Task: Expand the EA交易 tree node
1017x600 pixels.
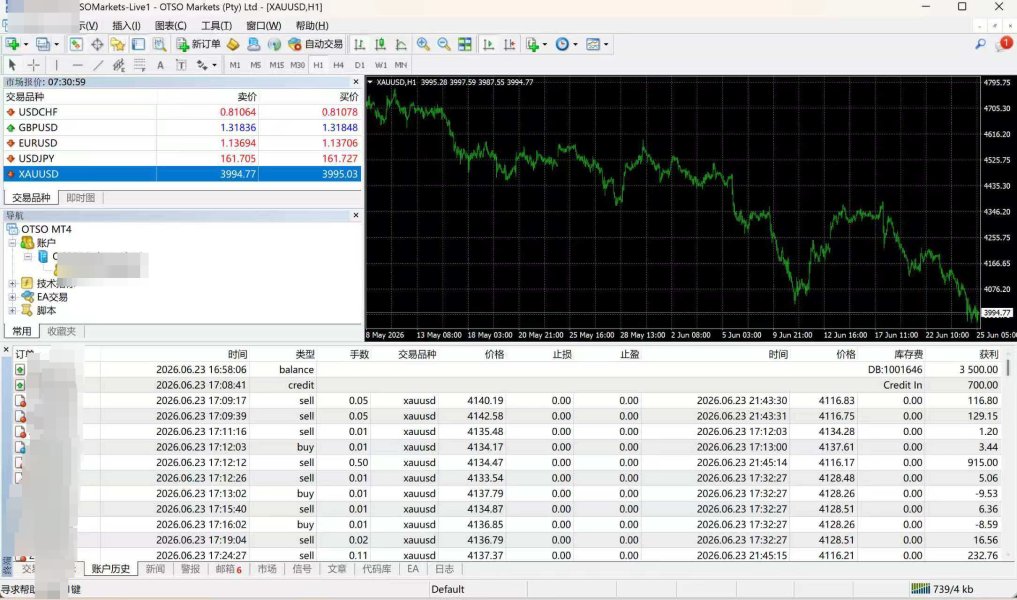Action: pos(12,297)
